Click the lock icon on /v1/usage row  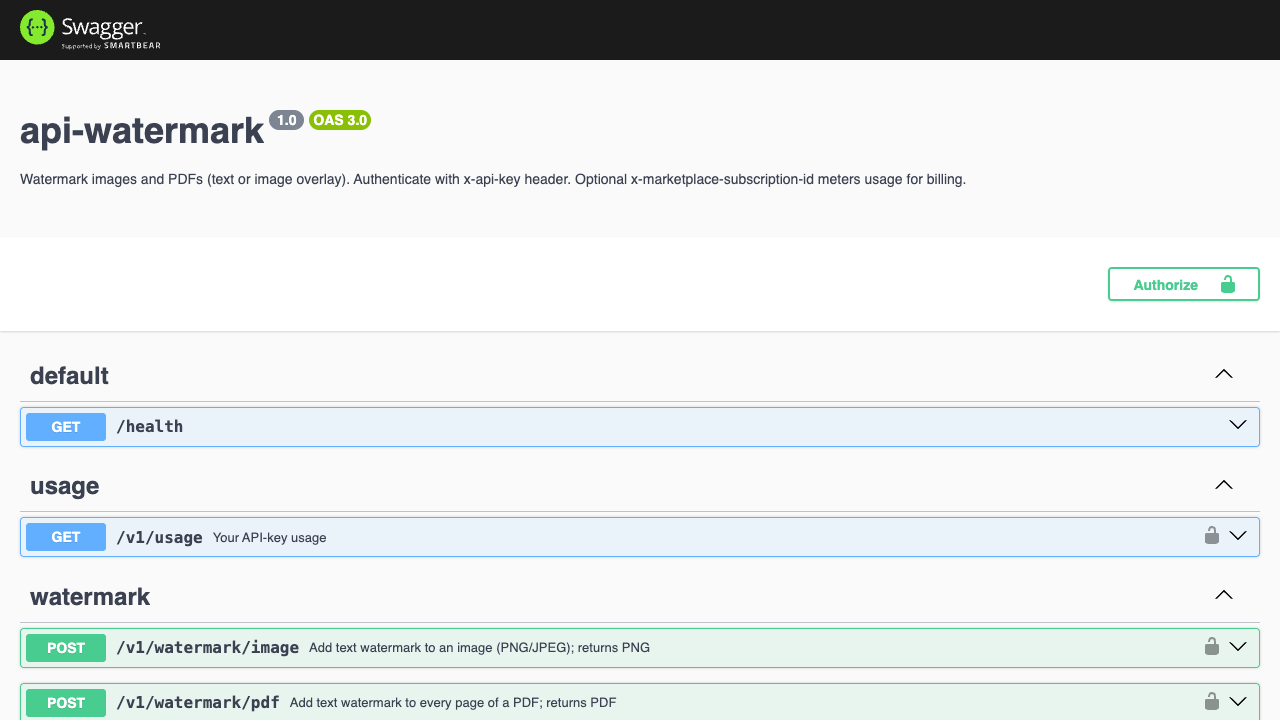pyautogui.click(x=1211, y=535)
